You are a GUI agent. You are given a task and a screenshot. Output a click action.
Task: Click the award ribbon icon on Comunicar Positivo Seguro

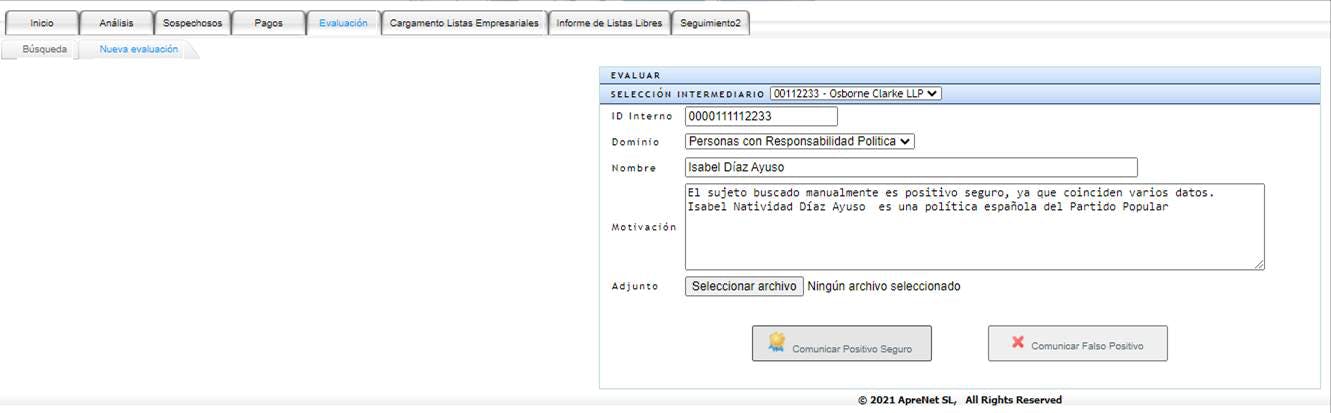(777, 342)
